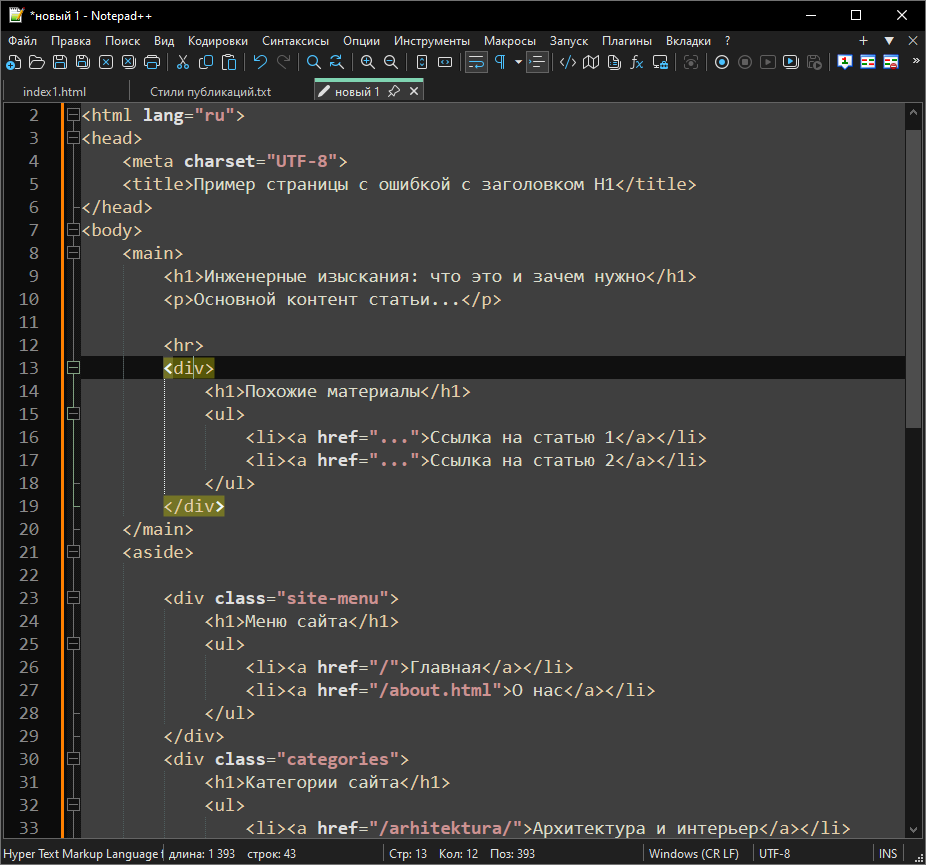Close the новый 1 tab
The width and height of the screenshot is (926, 865).
[x=414, y=92]
